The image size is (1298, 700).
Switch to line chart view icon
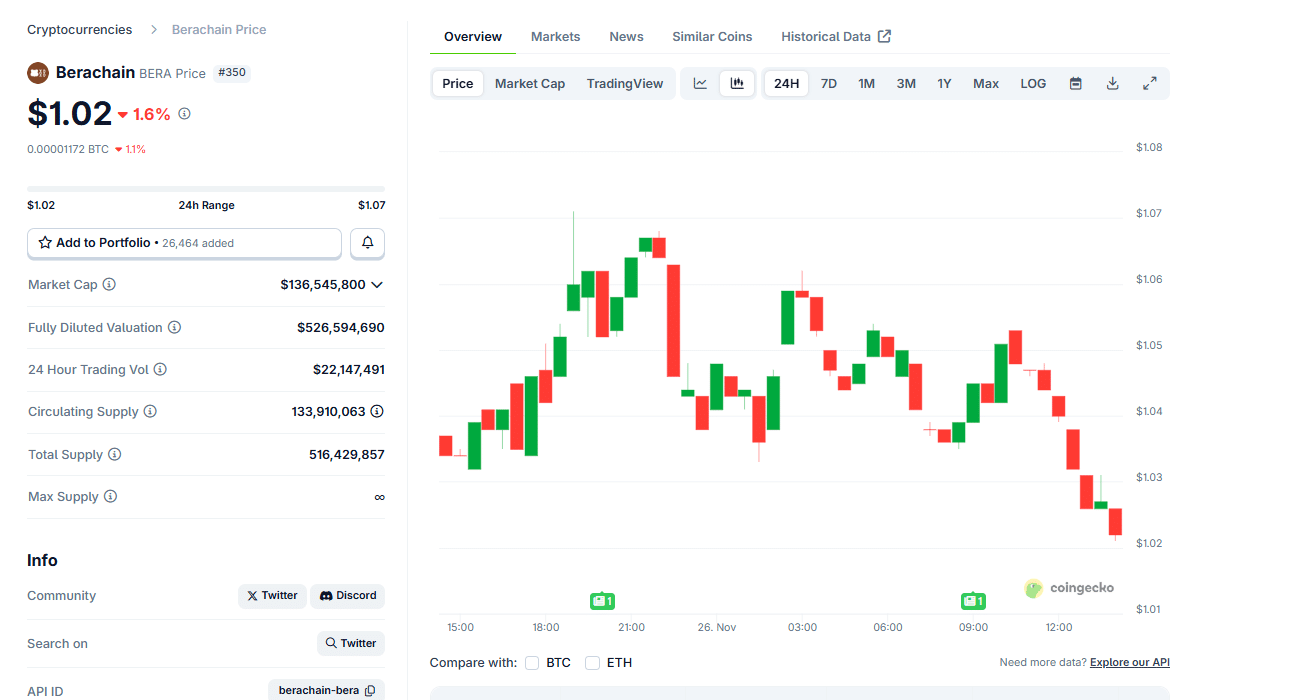[700, 84]
